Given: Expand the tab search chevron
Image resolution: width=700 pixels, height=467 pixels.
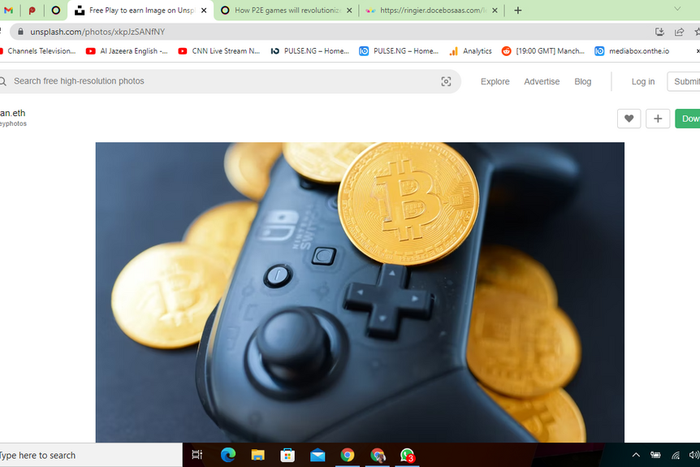Looking at the screenshot, I should [677, 9].
